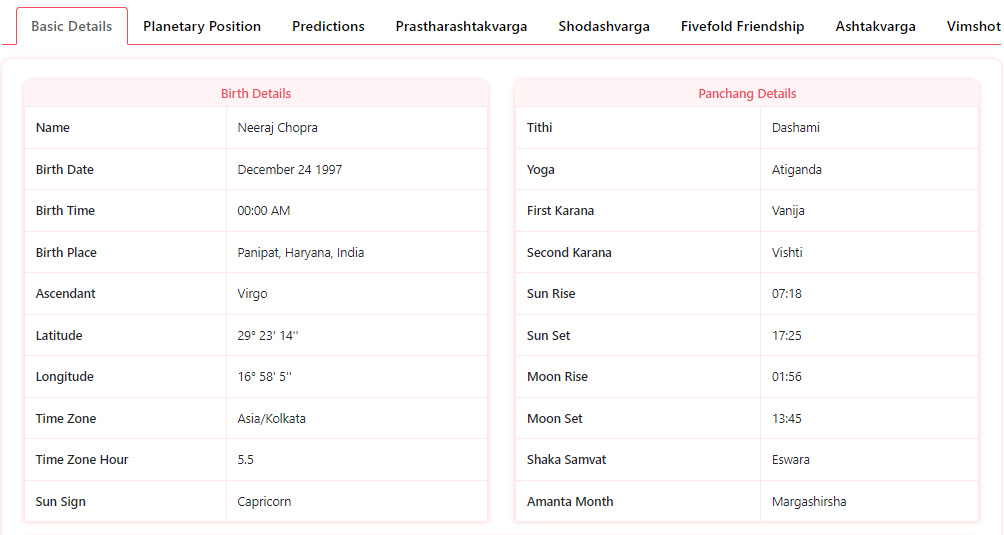Open the Prastharashtakvarga tab
Image resolution: width=1004 pixels, height=535 pixels.
pyautogui.click(x=461, y=26)
